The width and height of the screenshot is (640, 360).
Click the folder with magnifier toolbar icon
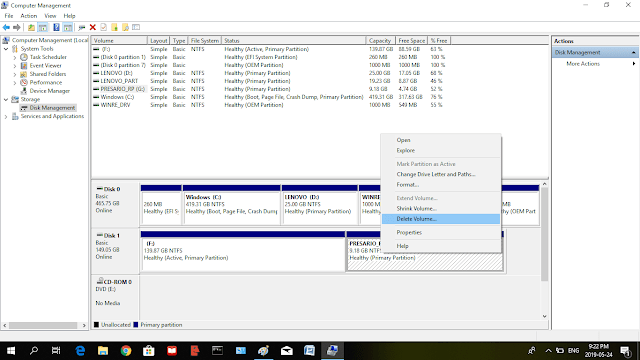(x=125, y=27)
